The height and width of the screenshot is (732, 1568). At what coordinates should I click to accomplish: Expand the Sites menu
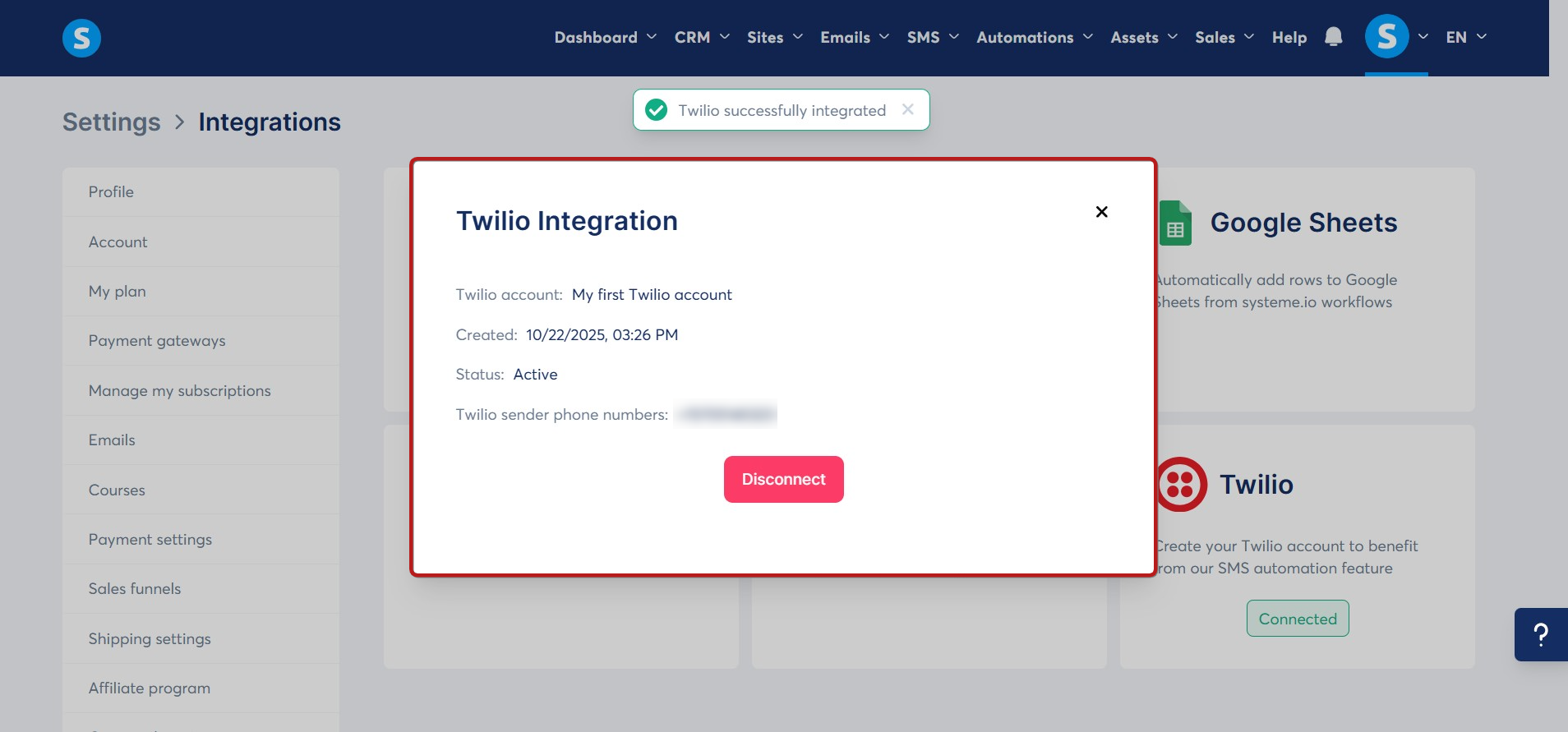click(x=774, y=37)
